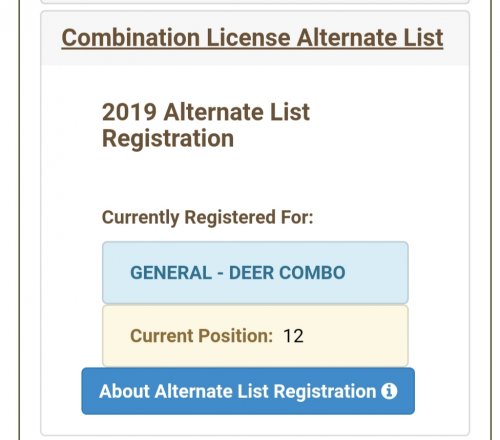Open the Combination License Alternate List link
The width and height of the screenshot is (500, 440).
point(252,38)
